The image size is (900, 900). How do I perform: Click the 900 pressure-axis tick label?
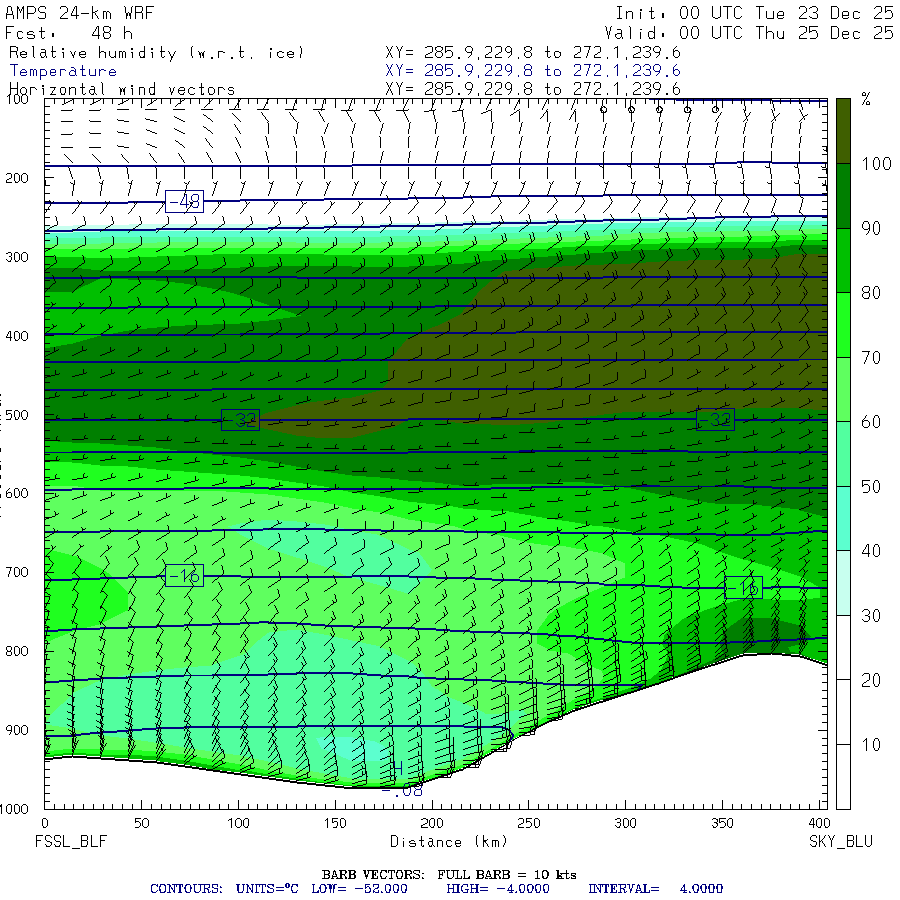[x=17, y=730]
